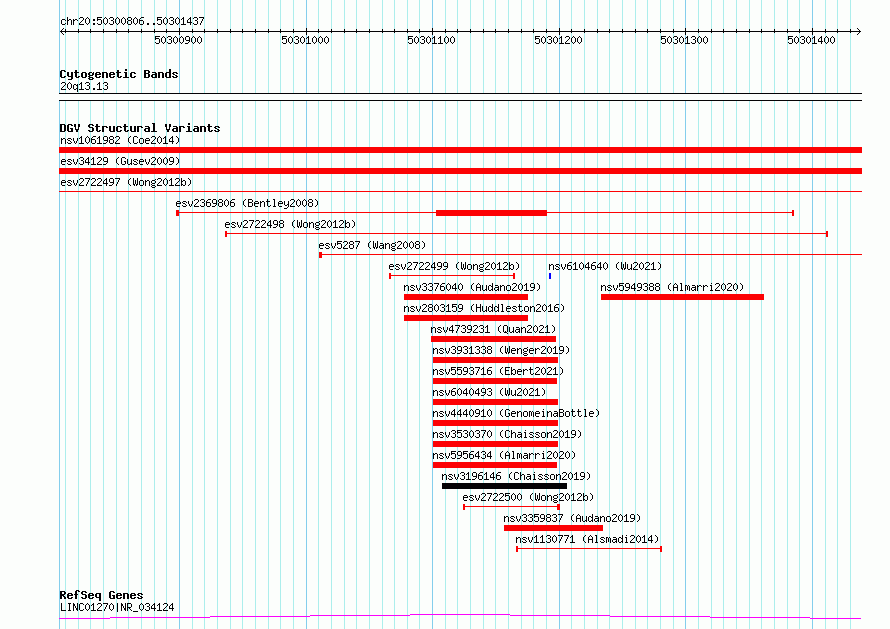Image resolution: width=890 pixels, height=629 pixels.
Task: Open esv2722500 (Wong2012b) label
Action: coord(528,497)
